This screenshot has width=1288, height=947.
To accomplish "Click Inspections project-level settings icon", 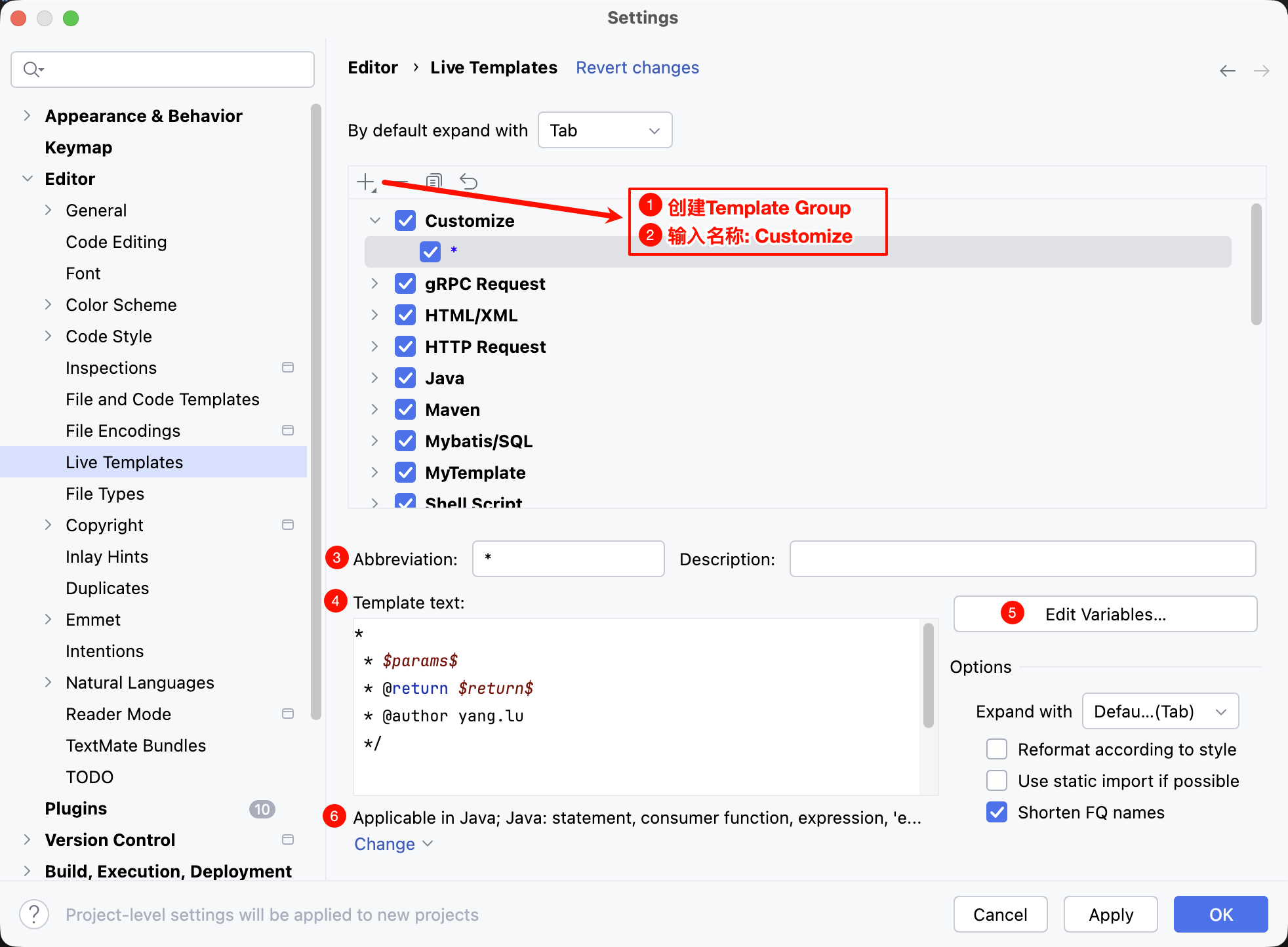I will click(x=287, y=367).
